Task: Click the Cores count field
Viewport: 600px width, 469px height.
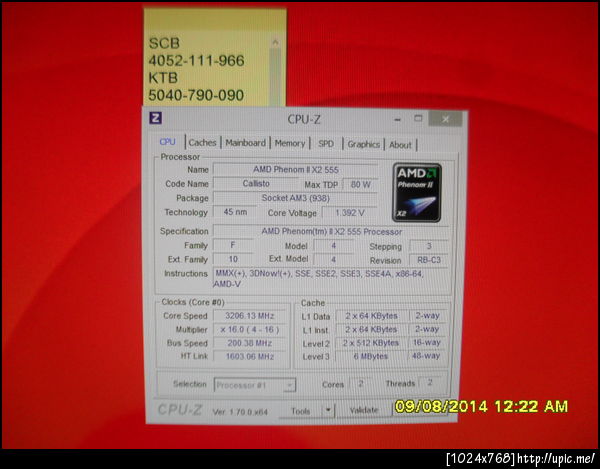Action: click(360, 383)
